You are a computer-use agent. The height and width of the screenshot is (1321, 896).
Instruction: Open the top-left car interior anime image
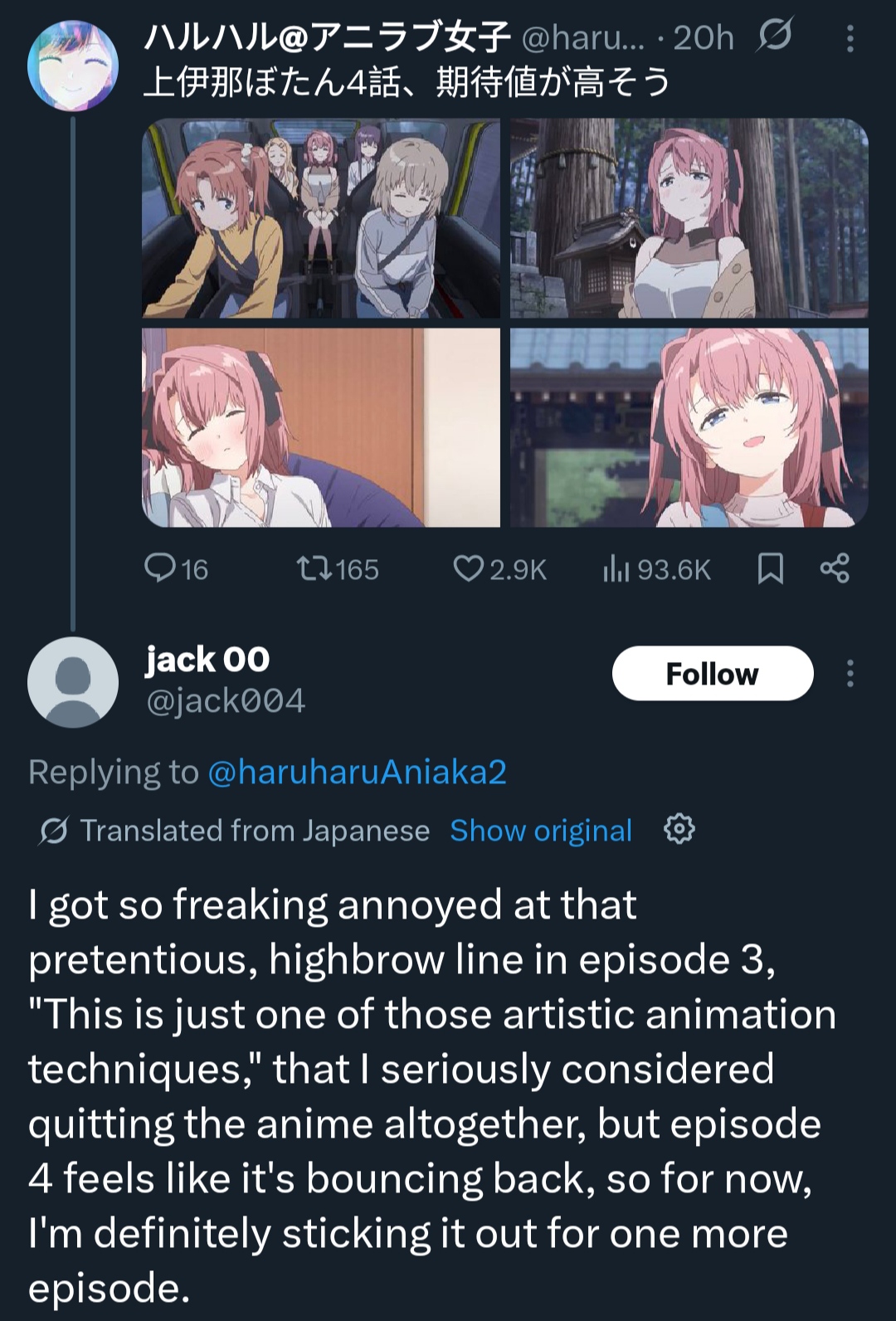pos(321,218)
